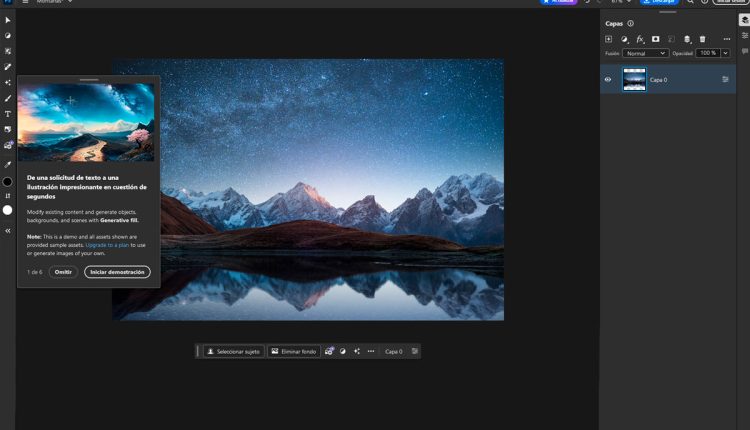Collapse the left toolbar with double chevron
Viewport: 750px width, 430px height.
click(x=8, y=231)
